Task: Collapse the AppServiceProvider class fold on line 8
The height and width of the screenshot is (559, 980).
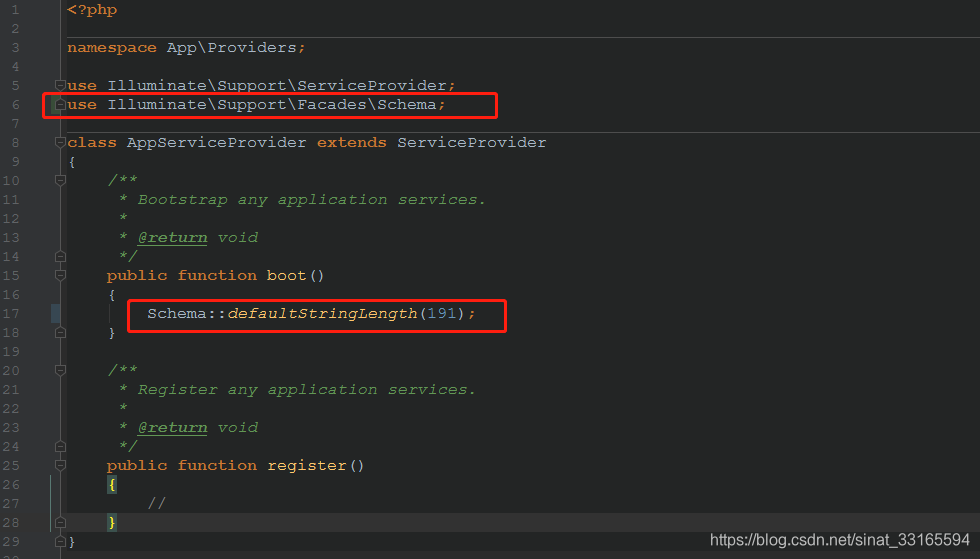Action: pyautogui.click(x=61, y=143)
